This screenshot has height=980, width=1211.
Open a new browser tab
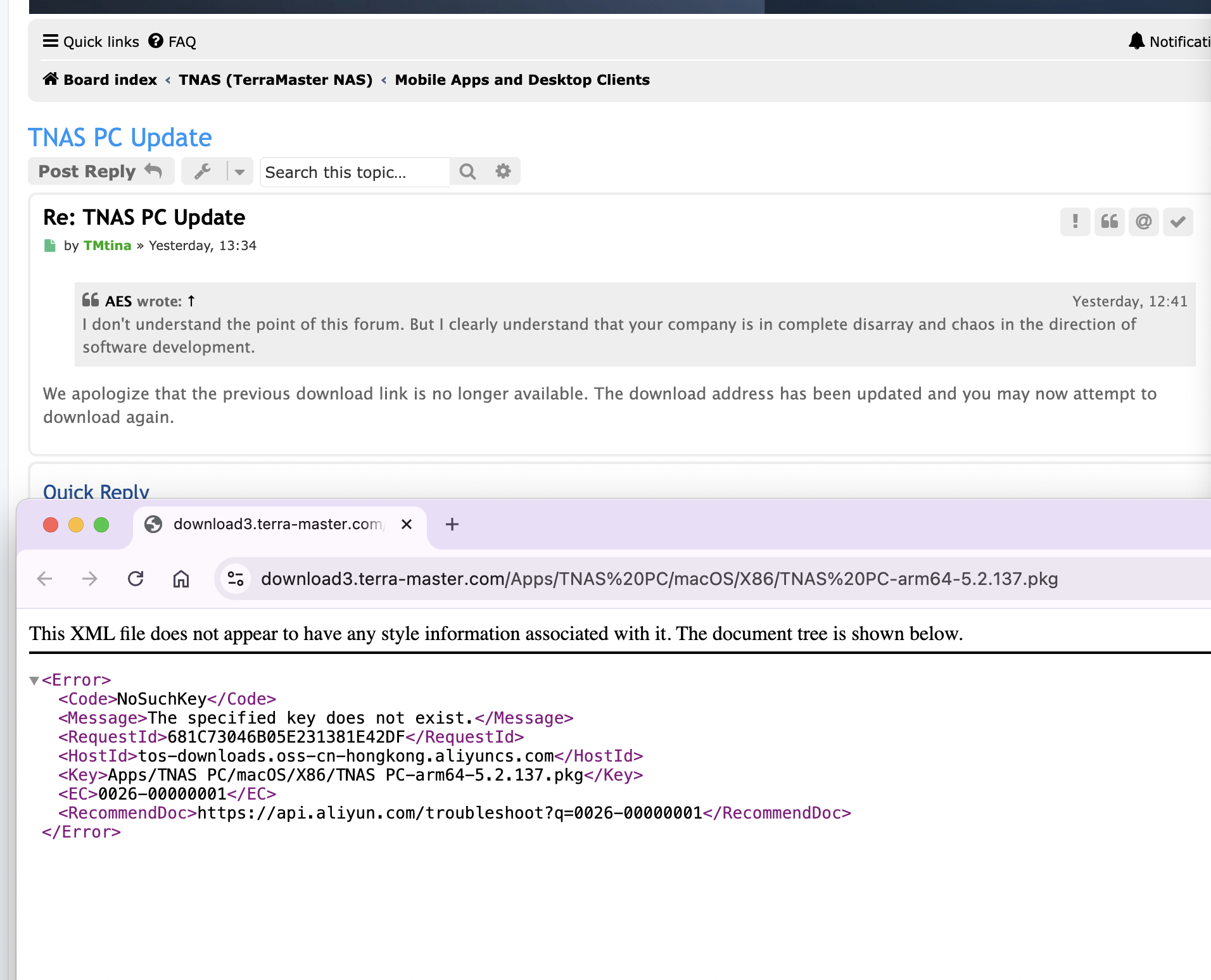452,524
